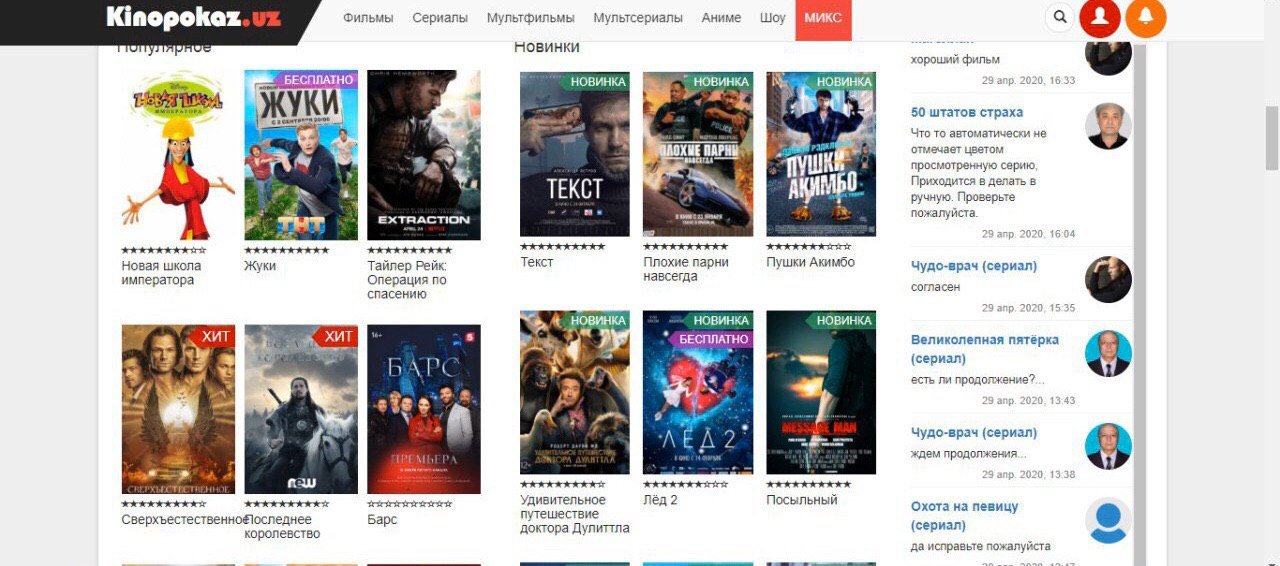Click the Удивительное путешествие доктора Дулиттла title
Screen dimensions: 1280x566
575,514
